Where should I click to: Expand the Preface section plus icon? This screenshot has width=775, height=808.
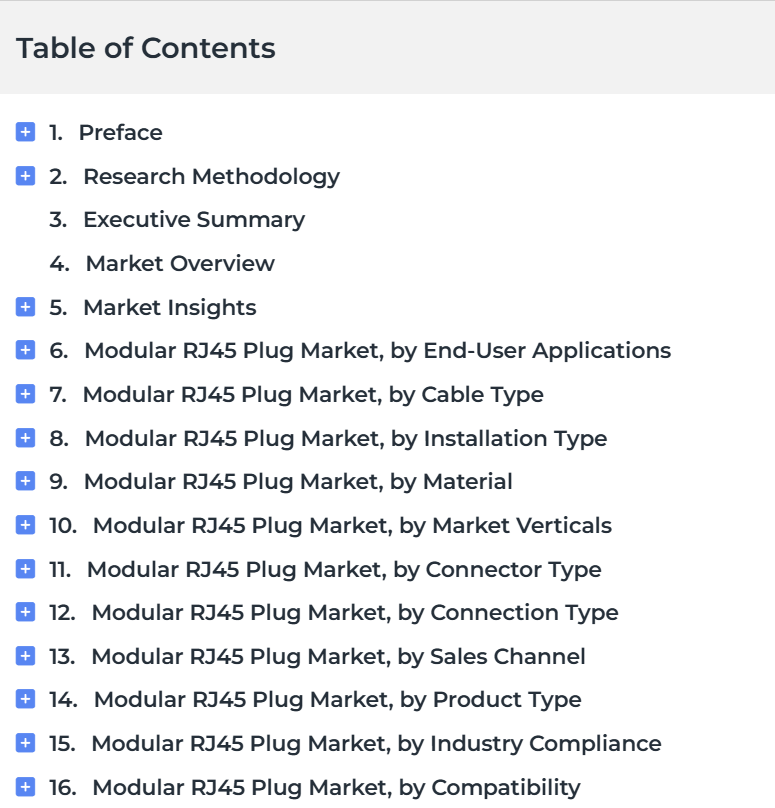[25, 132]
